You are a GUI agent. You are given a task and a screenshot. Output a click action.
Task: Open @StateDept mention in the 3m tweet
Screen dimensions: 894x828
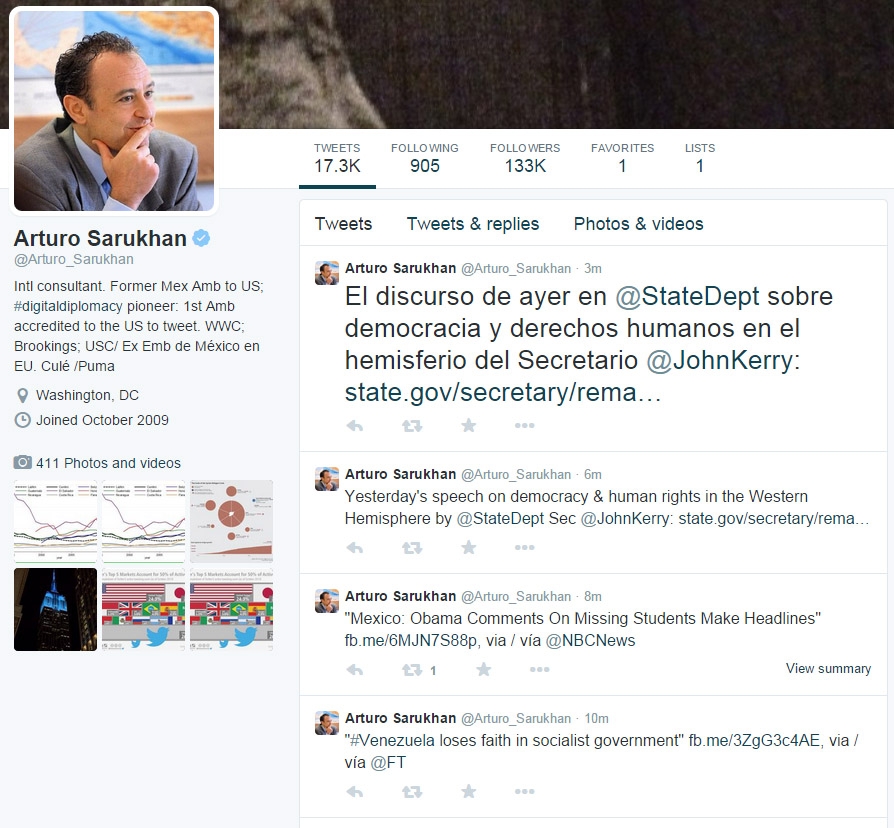tap(687, 297)
